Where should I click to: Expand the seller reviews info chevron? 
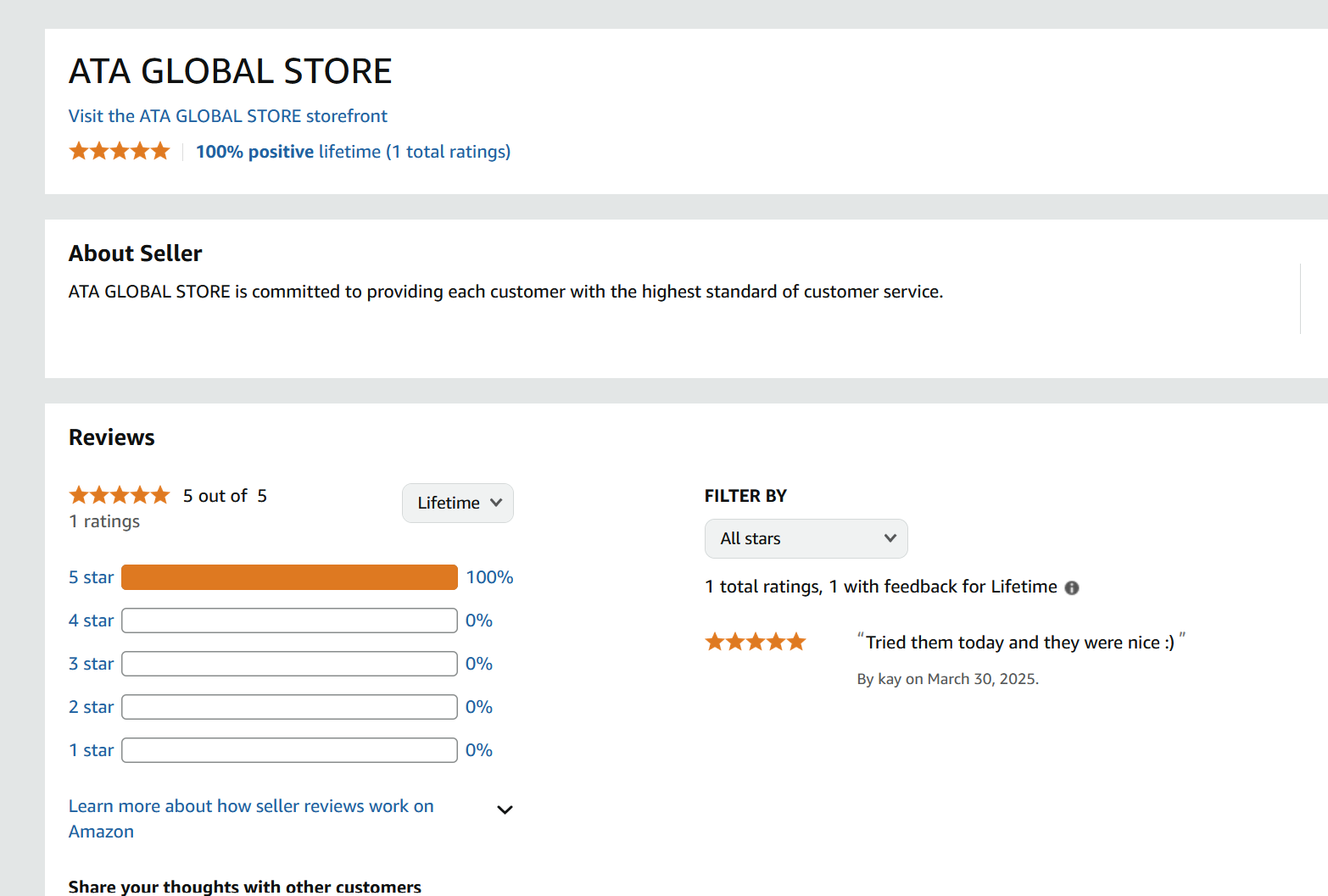click(505, 810)
